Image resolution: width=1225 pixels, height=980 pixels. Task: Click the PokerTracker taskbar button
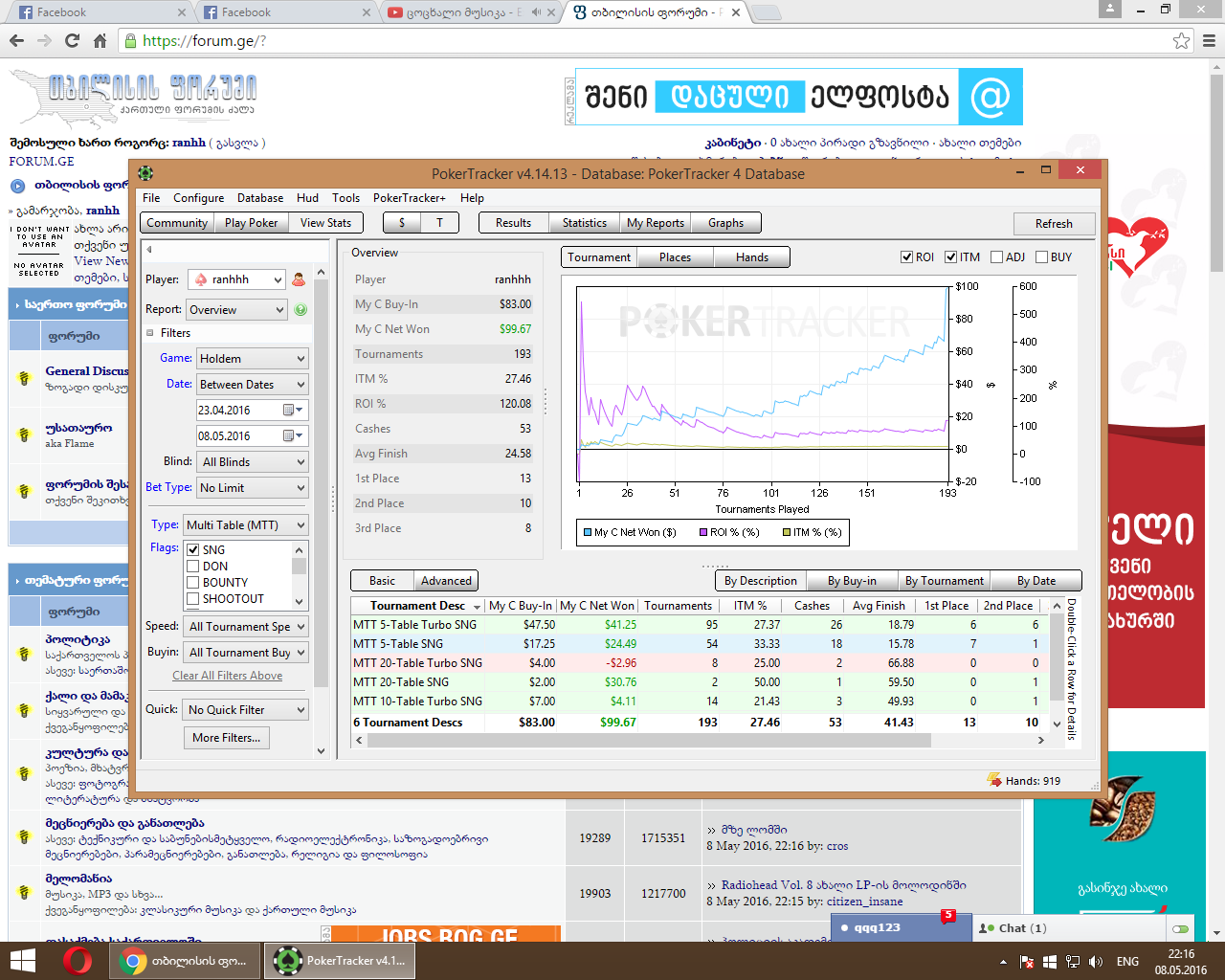340,961
